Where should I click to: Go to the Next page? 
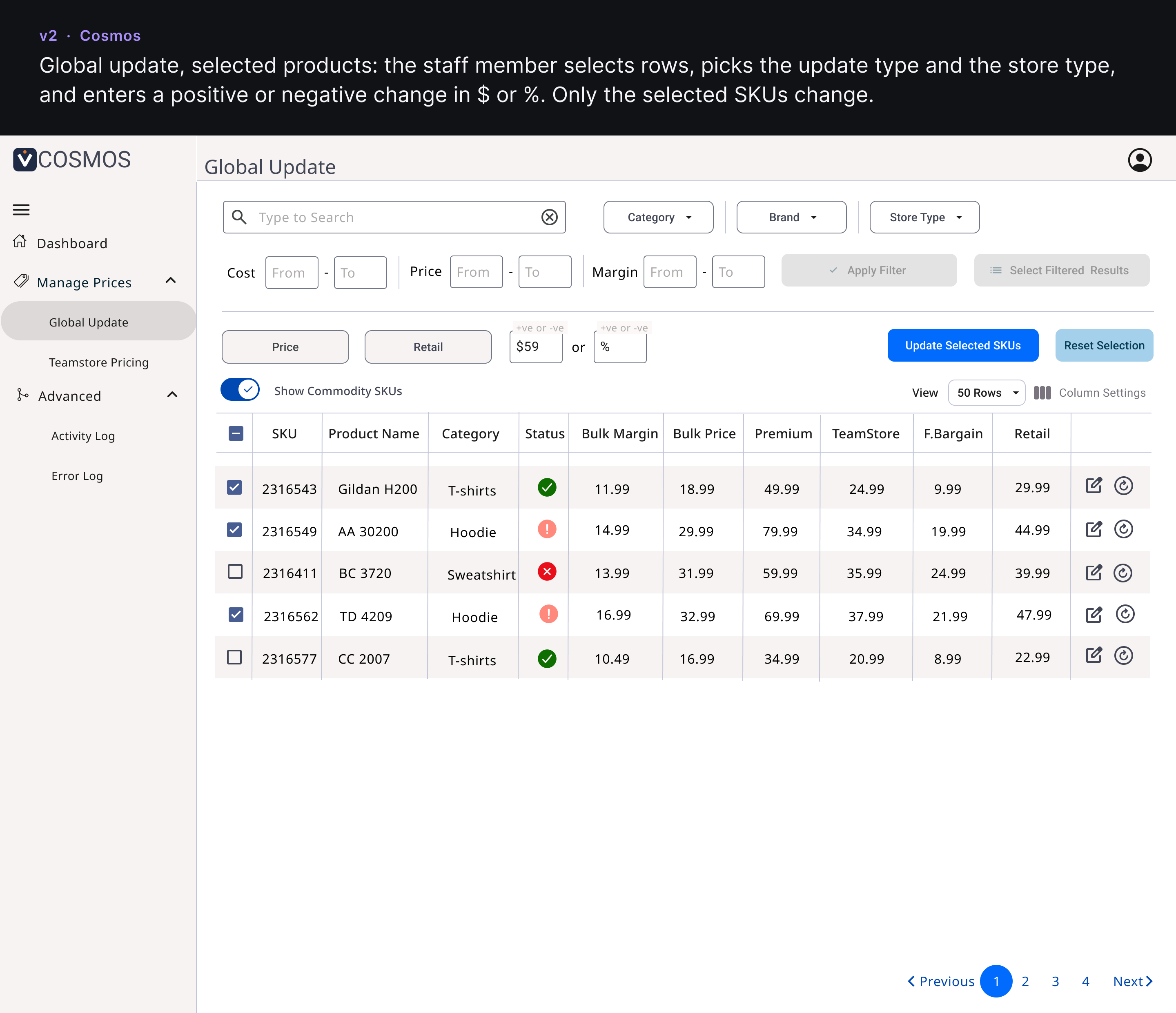(1132, 981)
